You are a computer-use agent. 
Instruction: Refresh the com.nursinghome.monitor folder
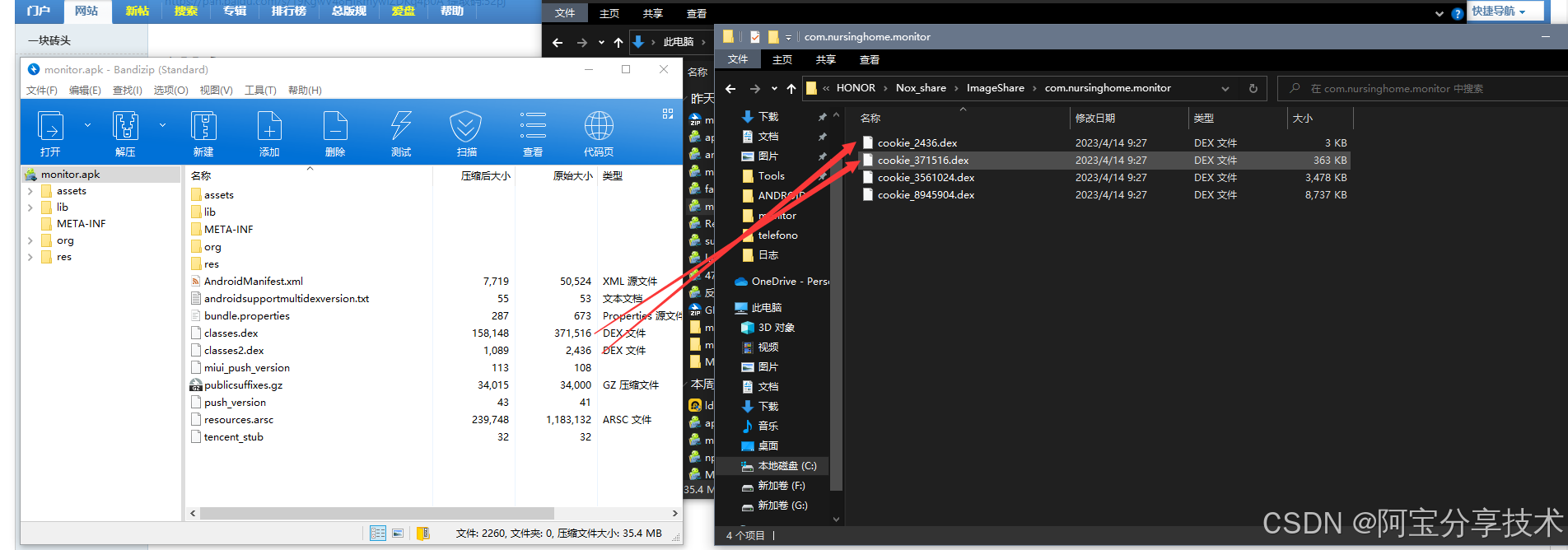tap(1253, 88)
